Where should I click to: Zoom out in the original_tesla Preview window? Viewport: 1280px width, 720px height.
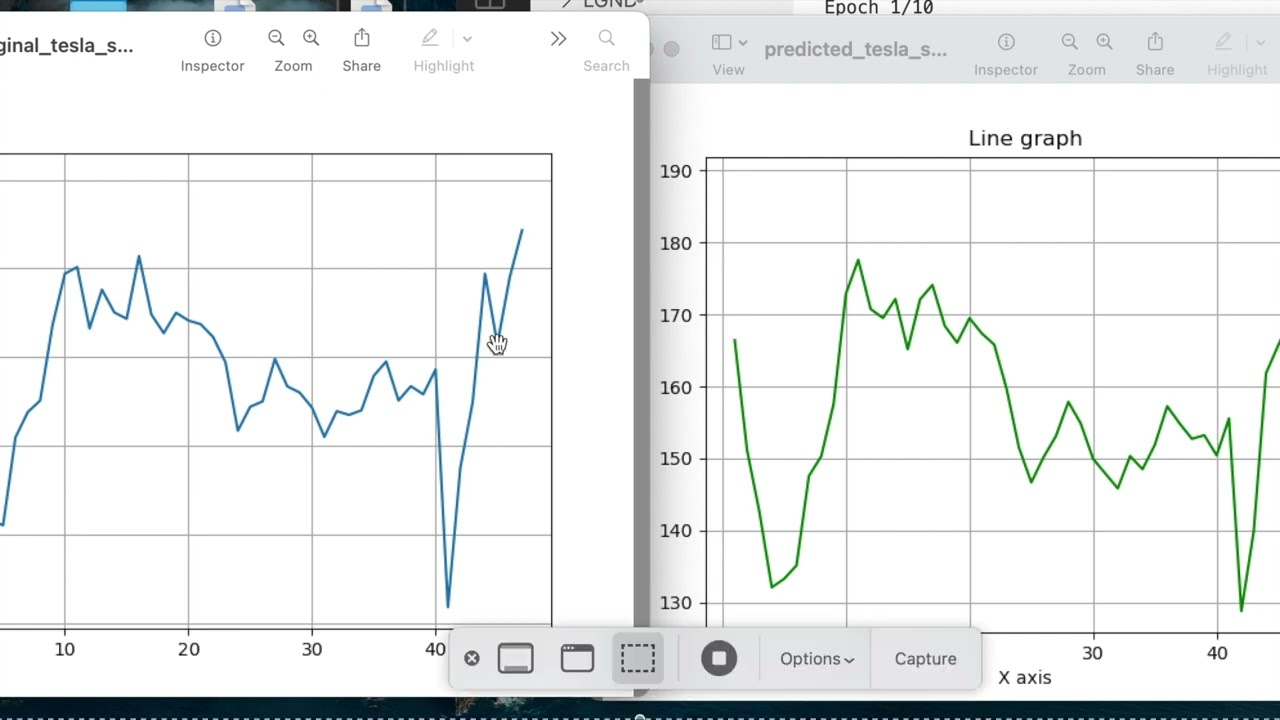pyautogui.click(x=276, y=38)
